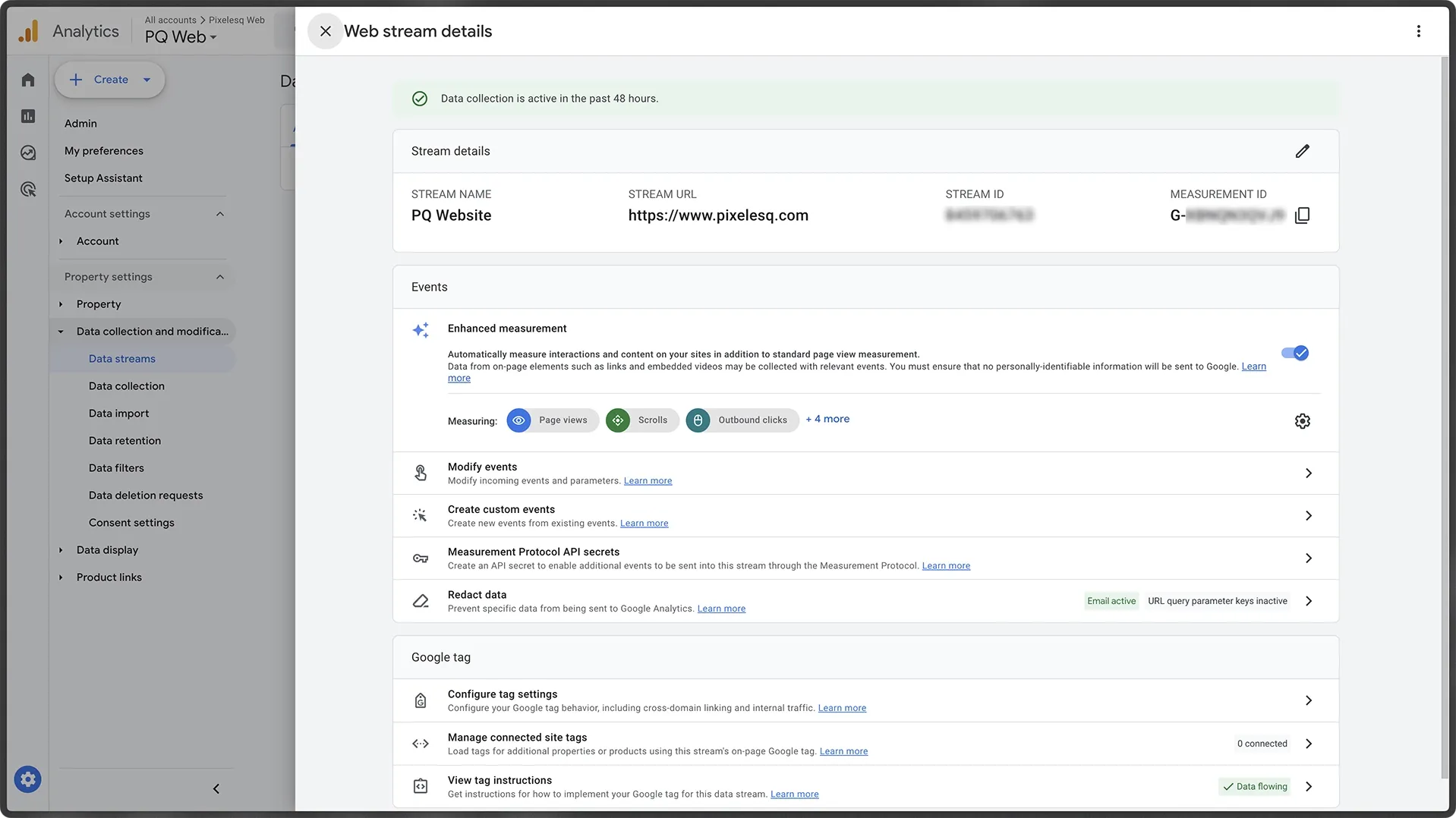Viewport: 1456px width, 818px height.
Task: Open the Advertising icon in navigation rail
Action: click(x=28, y=189)
